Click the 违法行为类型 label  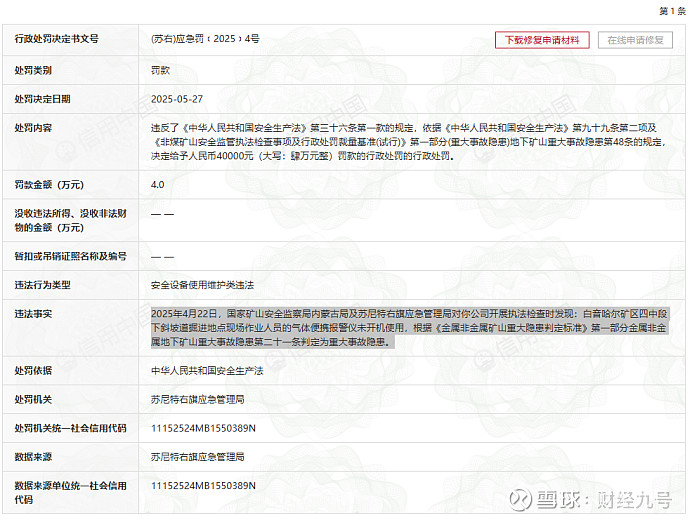click(x=42, y=285)
